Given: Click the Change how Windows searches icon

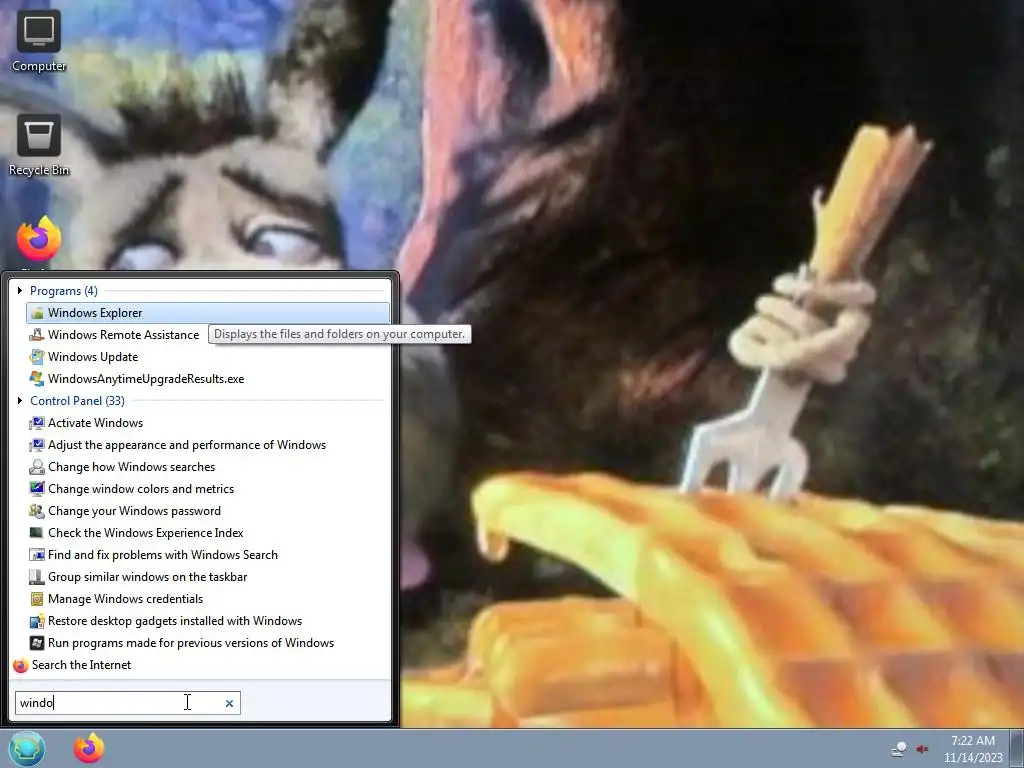Looking at the screenshot, I should click(37, 467).
